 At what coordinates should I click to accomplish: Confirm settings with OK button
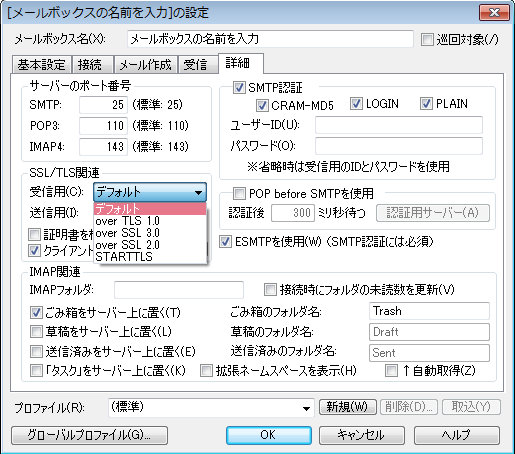(x=269, y=435)
